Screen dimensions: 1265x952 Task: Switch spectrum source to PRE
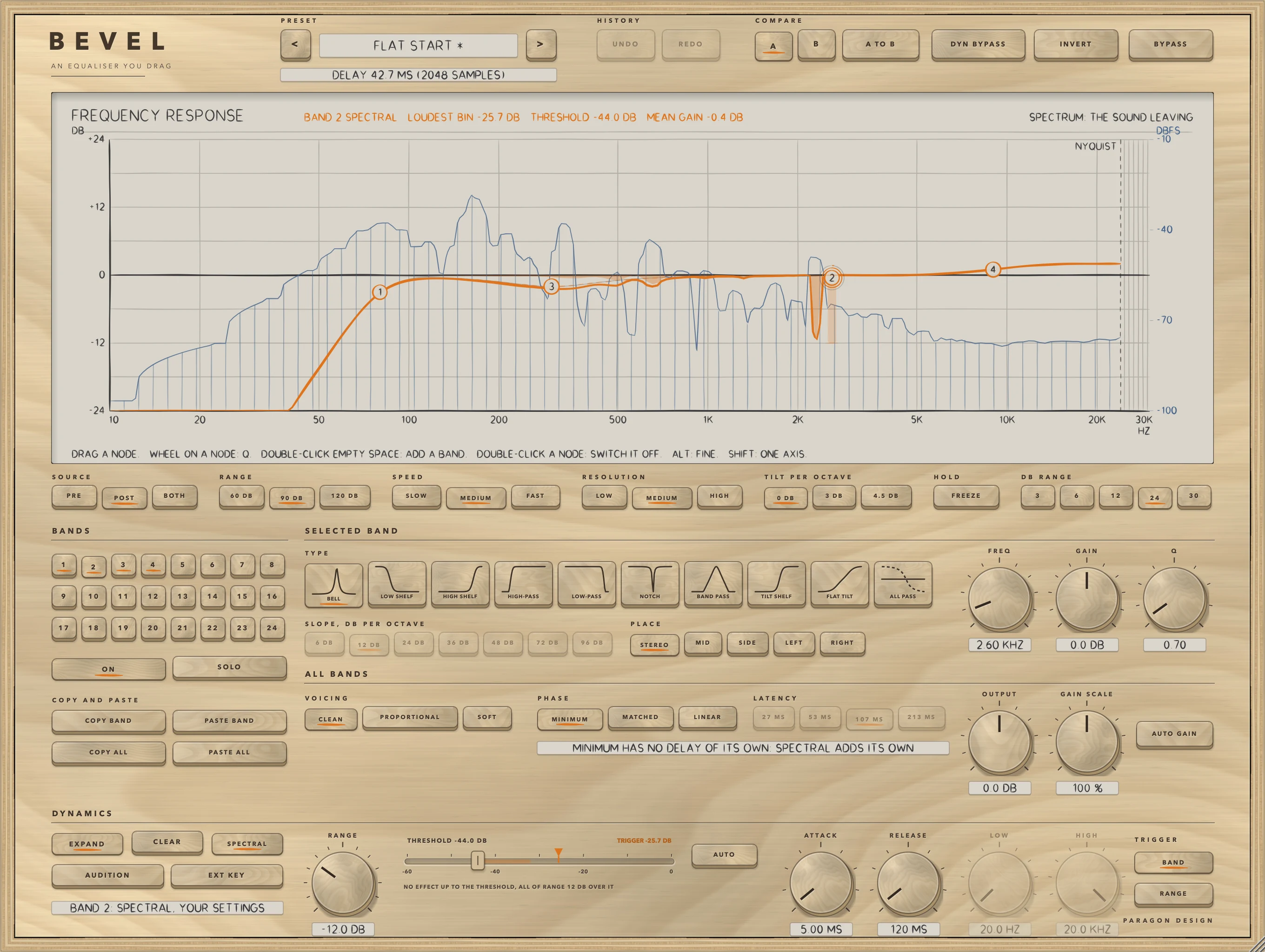(74, 496)
